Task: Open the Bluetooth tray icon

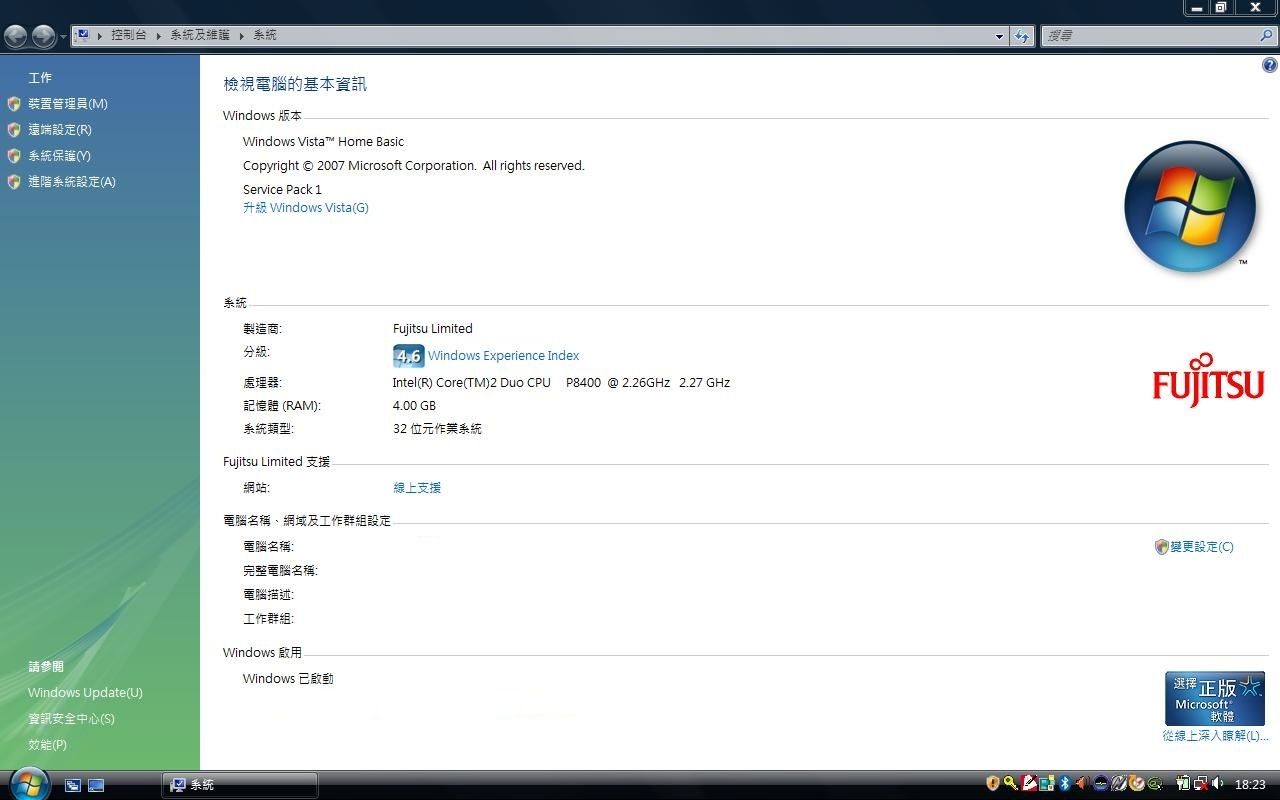Action: pos(1065,783)
